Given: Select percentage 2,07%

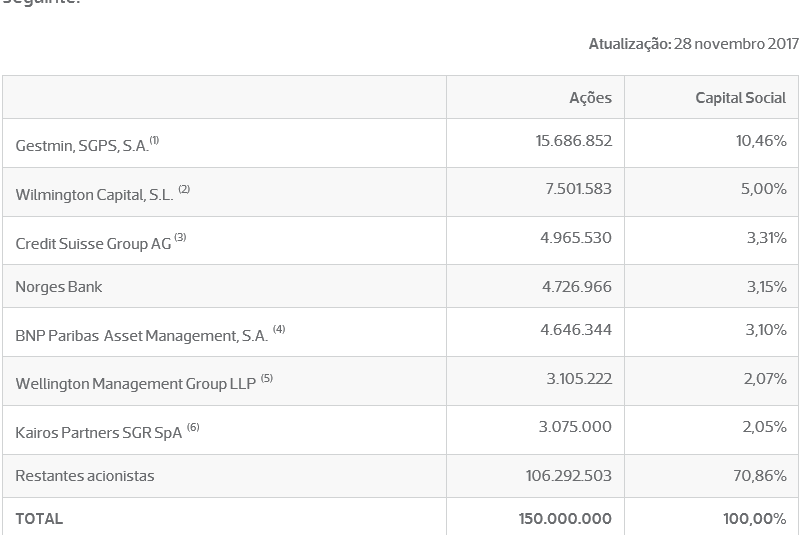Looking at the screenshot, I should point(765,379).
